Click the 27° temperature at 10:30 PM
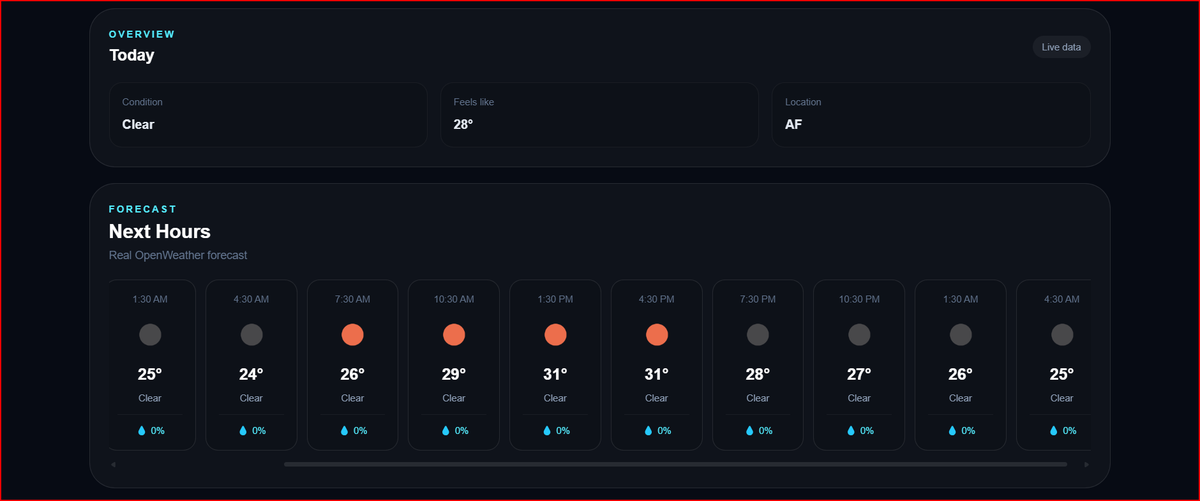 [x=859, y=374]
